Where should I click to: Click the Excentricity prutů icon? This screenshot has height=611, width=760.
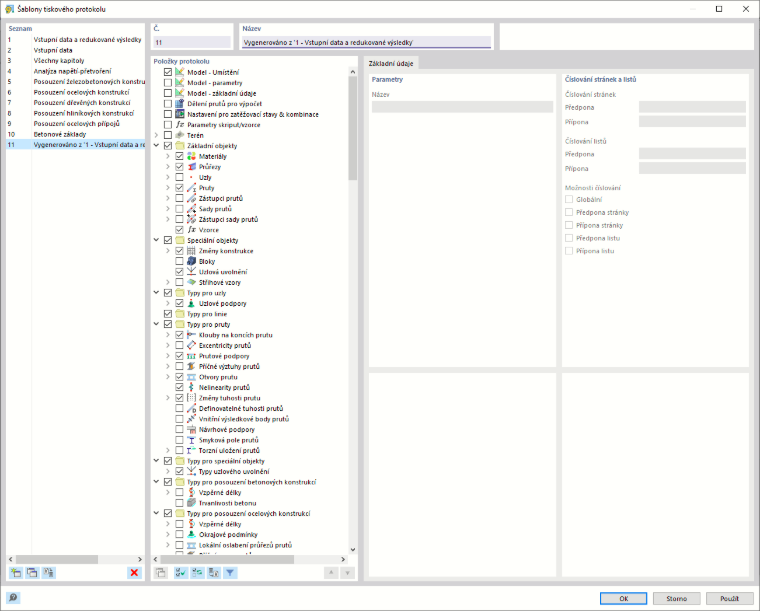tap(192, 345)
